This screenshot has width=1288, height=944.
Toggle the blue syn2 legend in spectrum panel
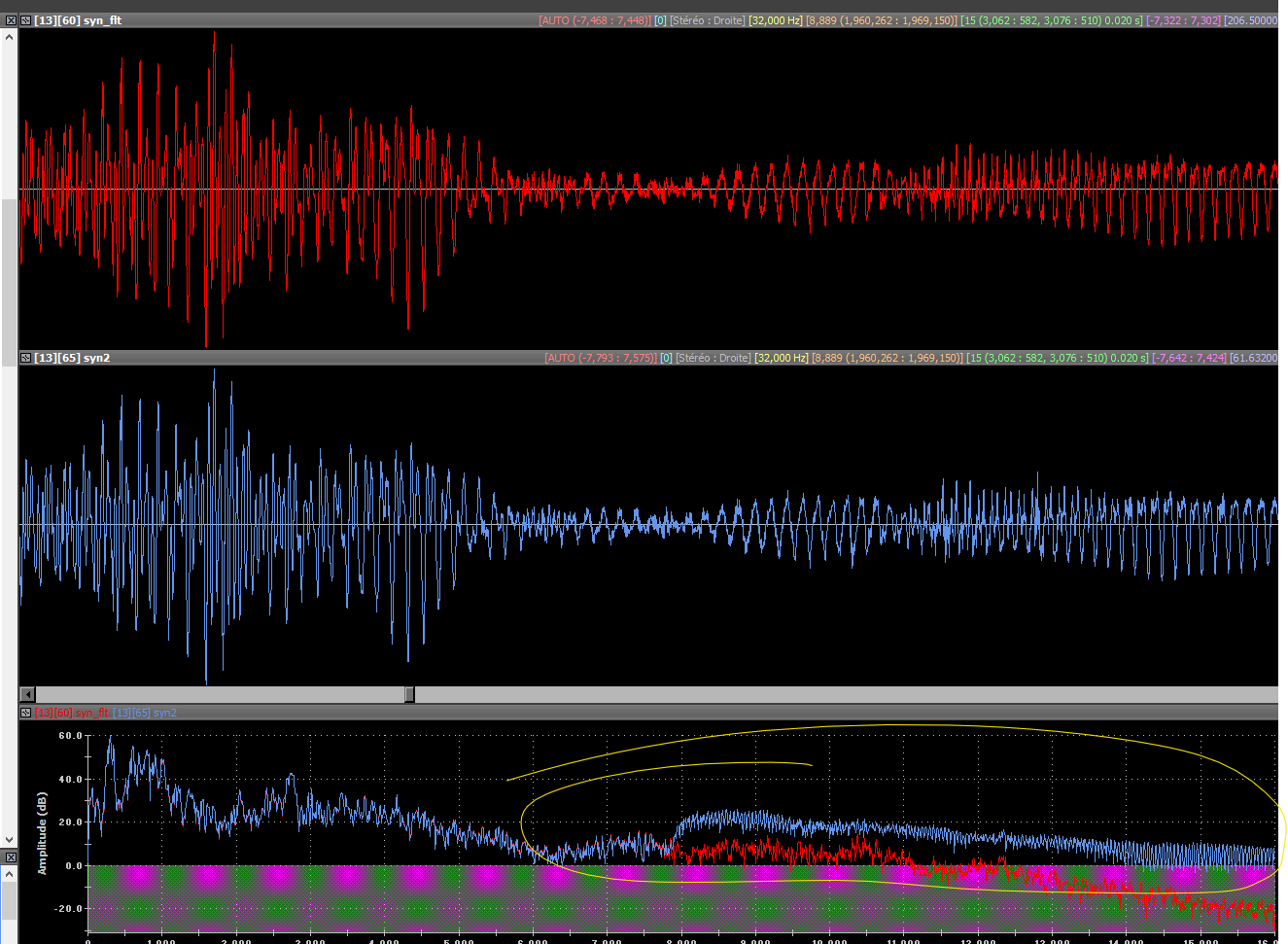click(145, 713)
